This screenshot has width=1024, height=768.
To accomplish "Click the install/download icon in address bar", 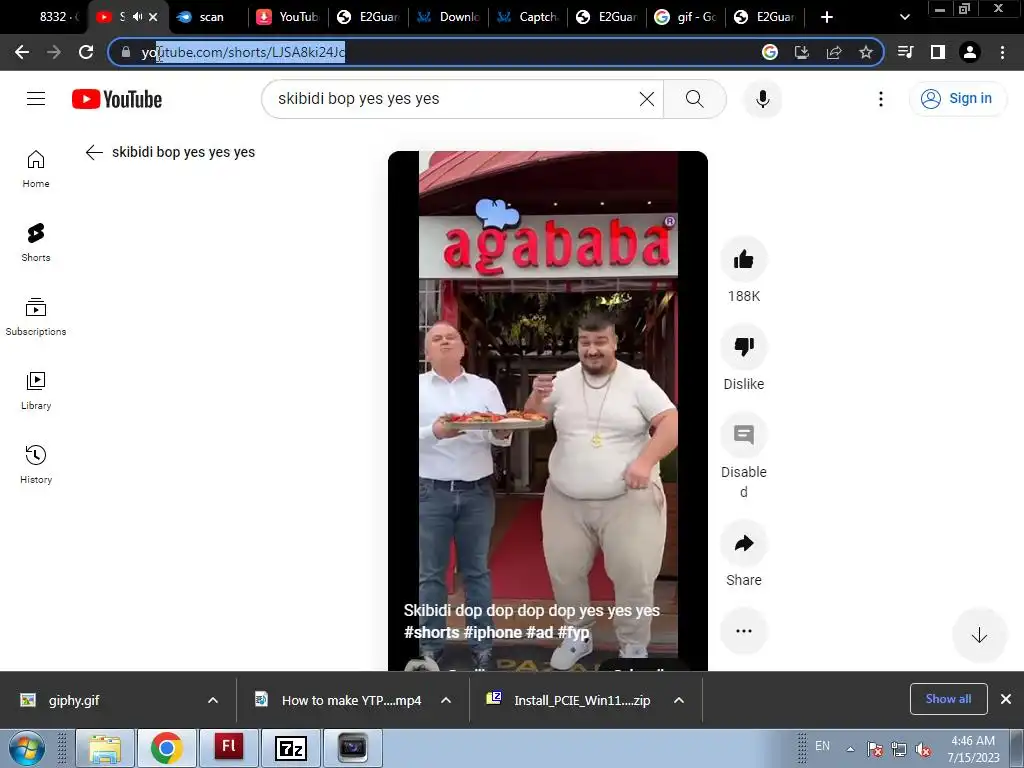I will click(x=802, y=52).
